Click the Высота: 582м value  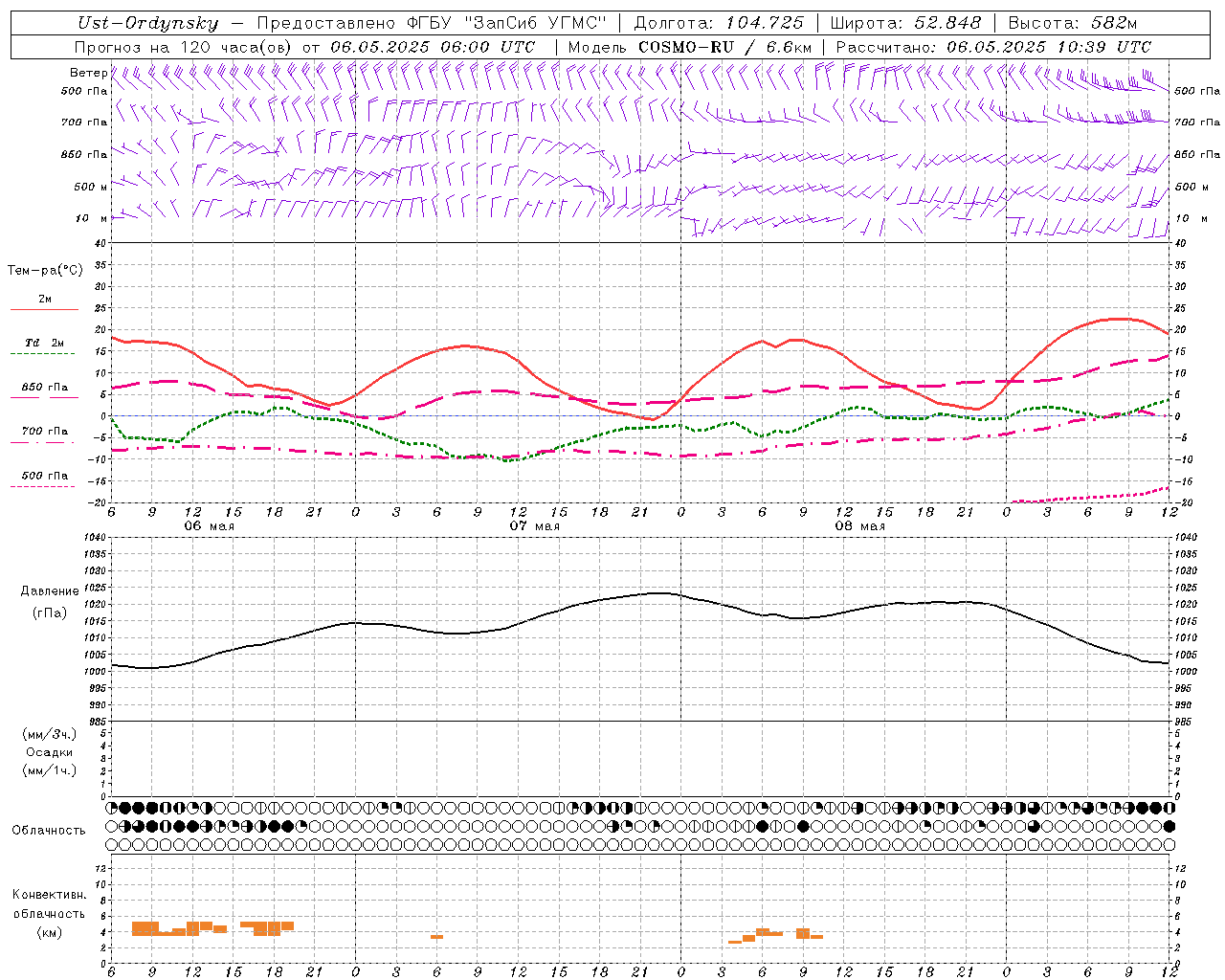[x=1073, y=23]
